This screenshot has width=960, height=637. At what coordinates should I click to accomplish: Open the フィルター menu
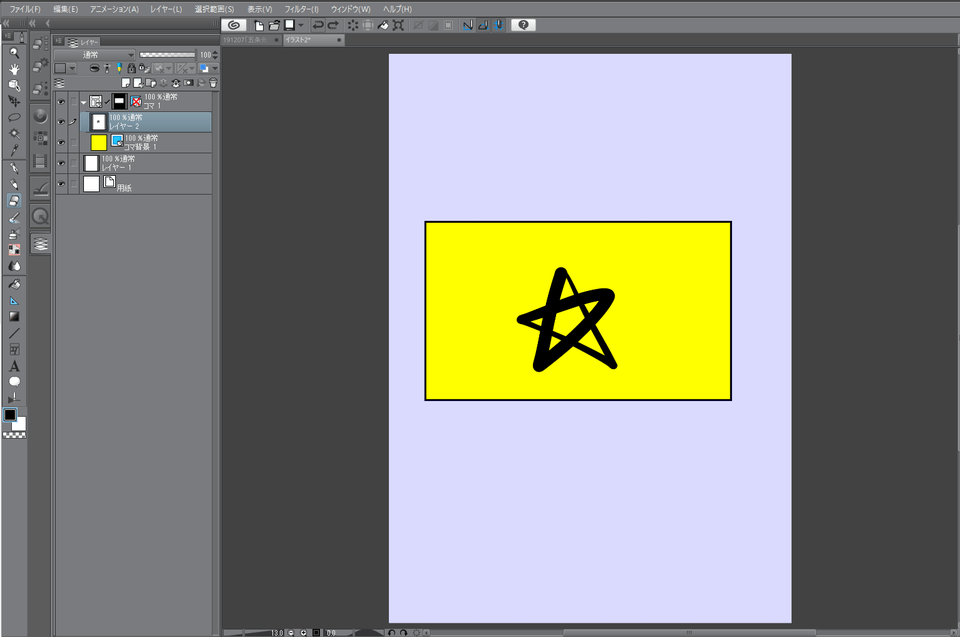[x=300, y=8]
